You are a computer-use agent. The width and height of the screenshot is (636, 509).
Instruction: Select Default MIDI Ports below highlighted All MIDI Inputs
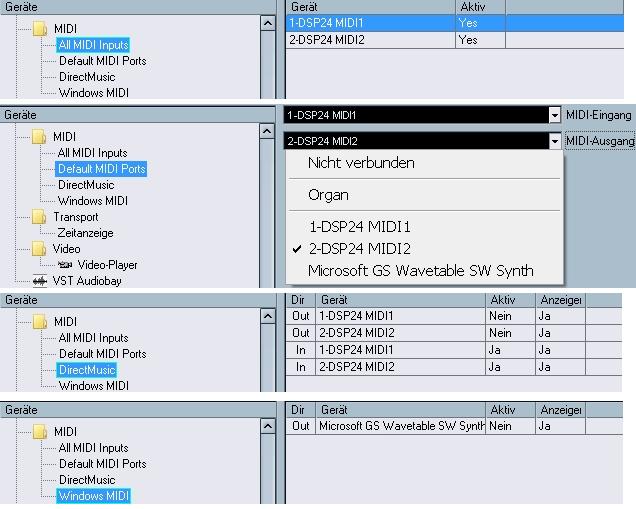tap(103, 61)
